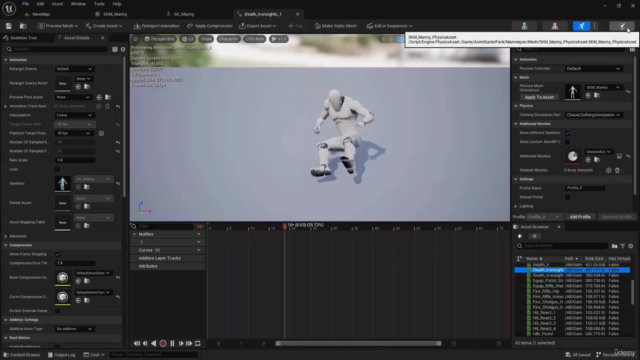Step forward one frame
The width and height of the screenshot is (640, 360).
[x=181, y=344]
